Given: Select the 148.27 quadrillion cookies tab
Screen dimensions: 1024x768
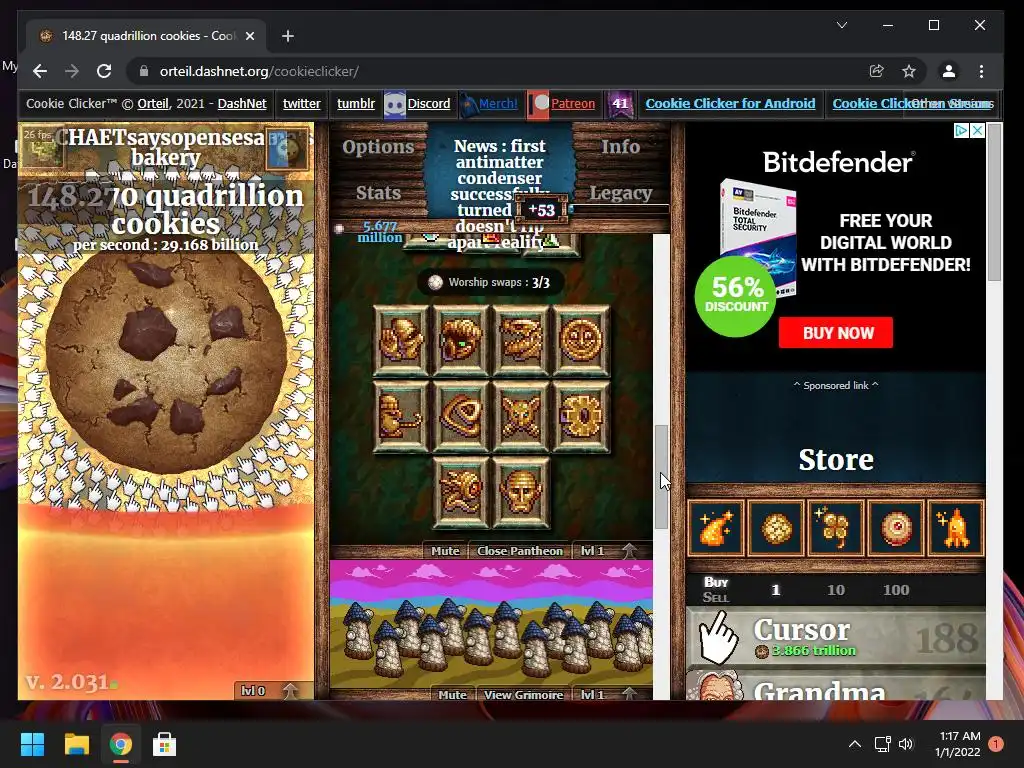Looking at the screenshot, I should (x=146, y=36).
